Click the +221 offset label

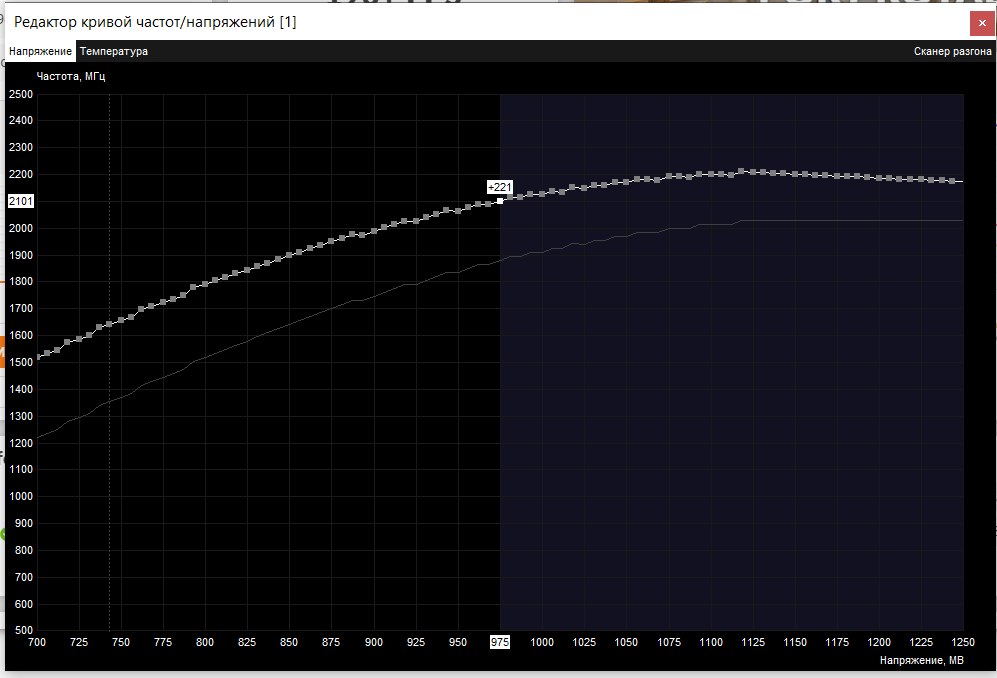click(499, 187)
